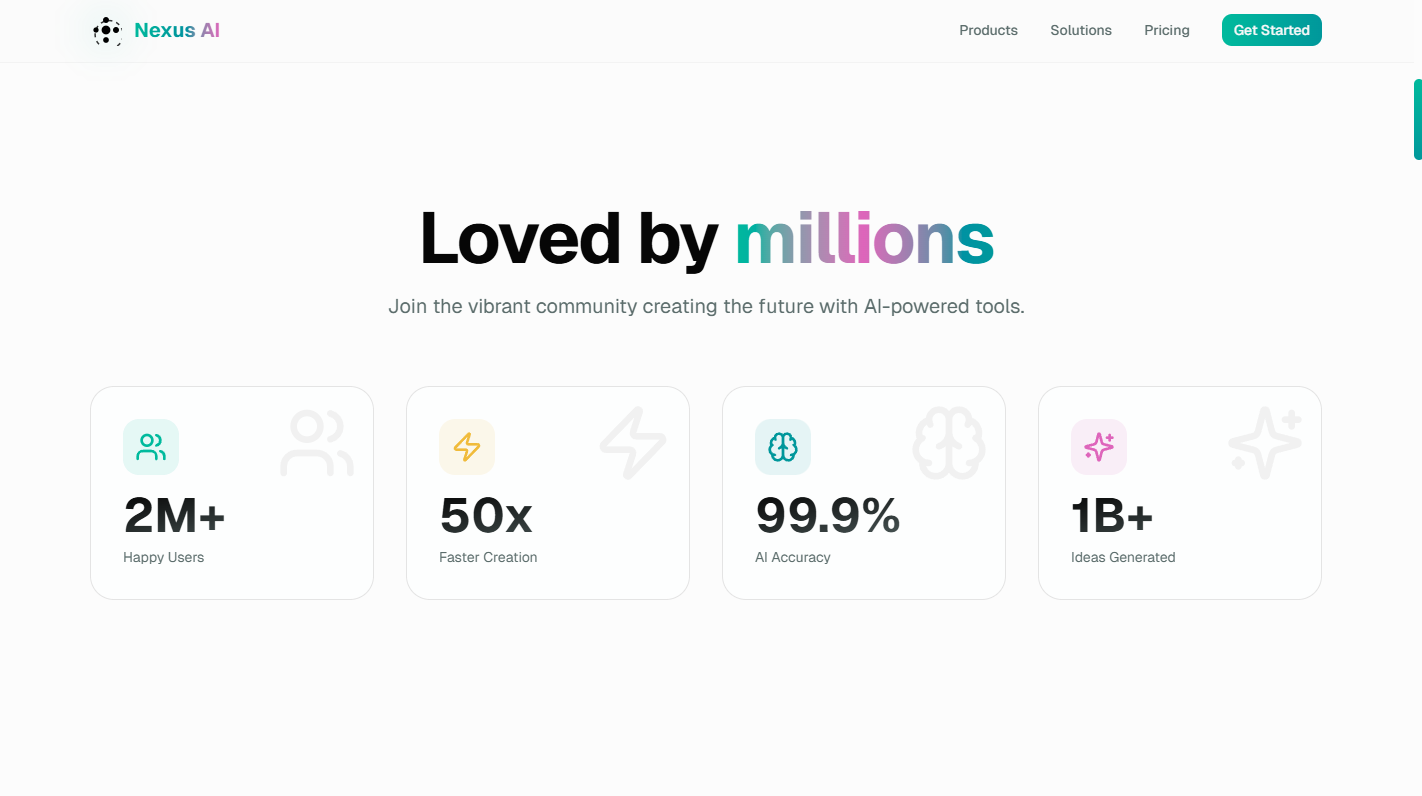Select the 1B+ Ideas Generated figure

1112,516
